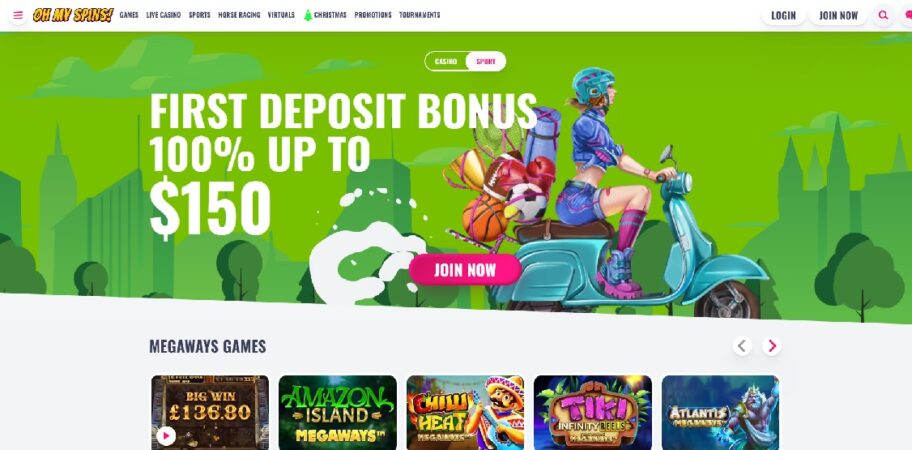
Task: Open the chat bubble icon
Action: pos(907,15)
